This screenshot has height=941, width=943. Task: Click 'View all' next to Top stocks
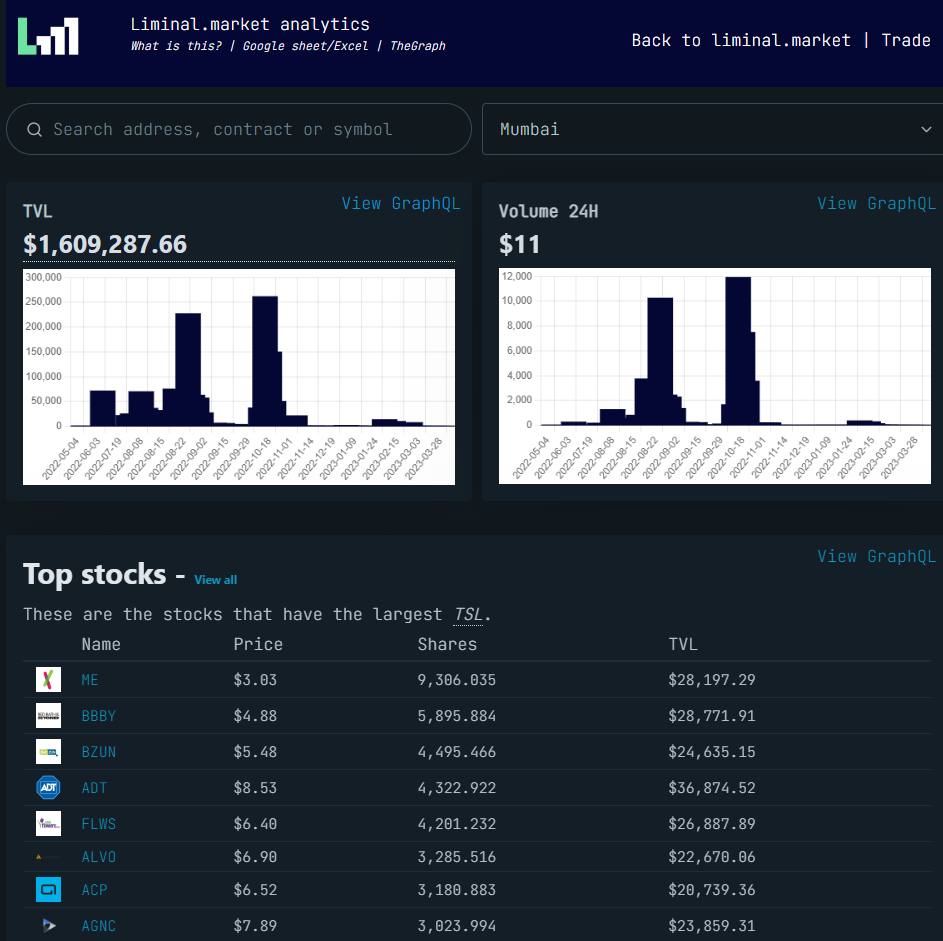coord(215,580)
